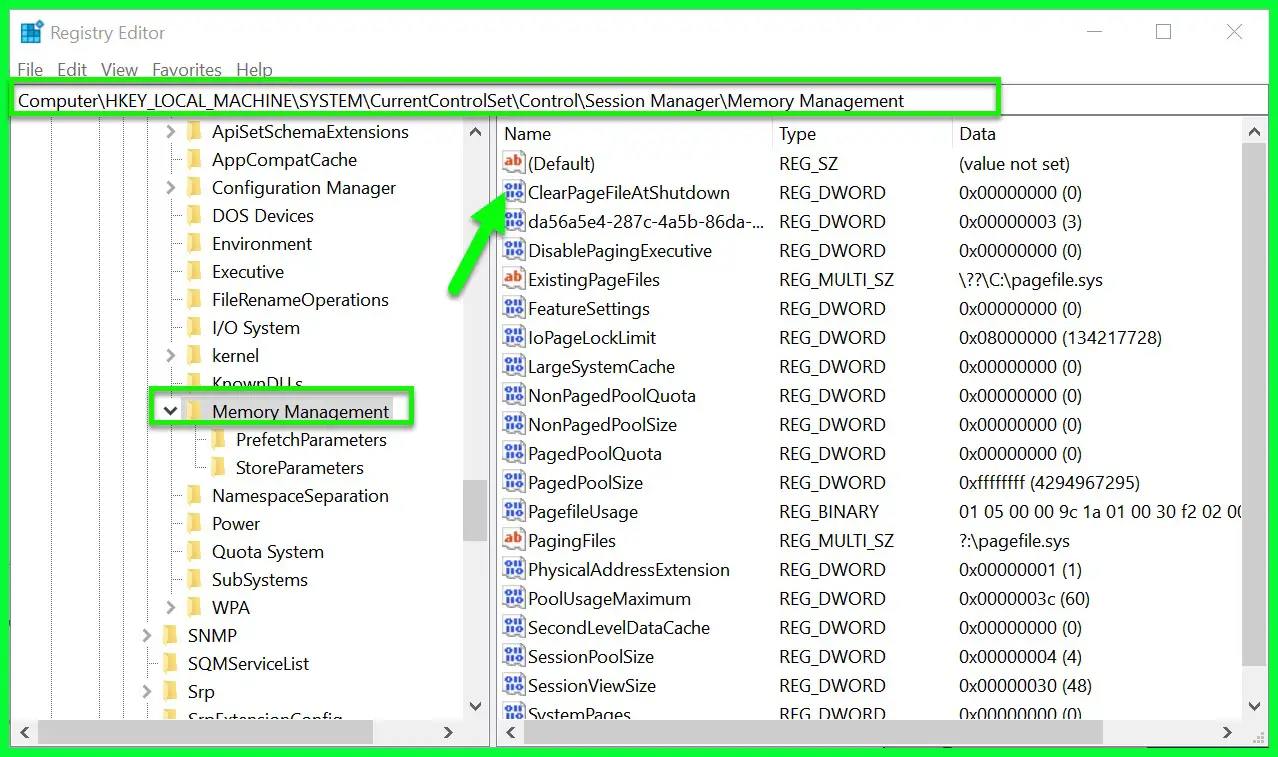Click the NonPagedPoolSize value icon
Screen dimensions: 1278x757
coord(514,425)
